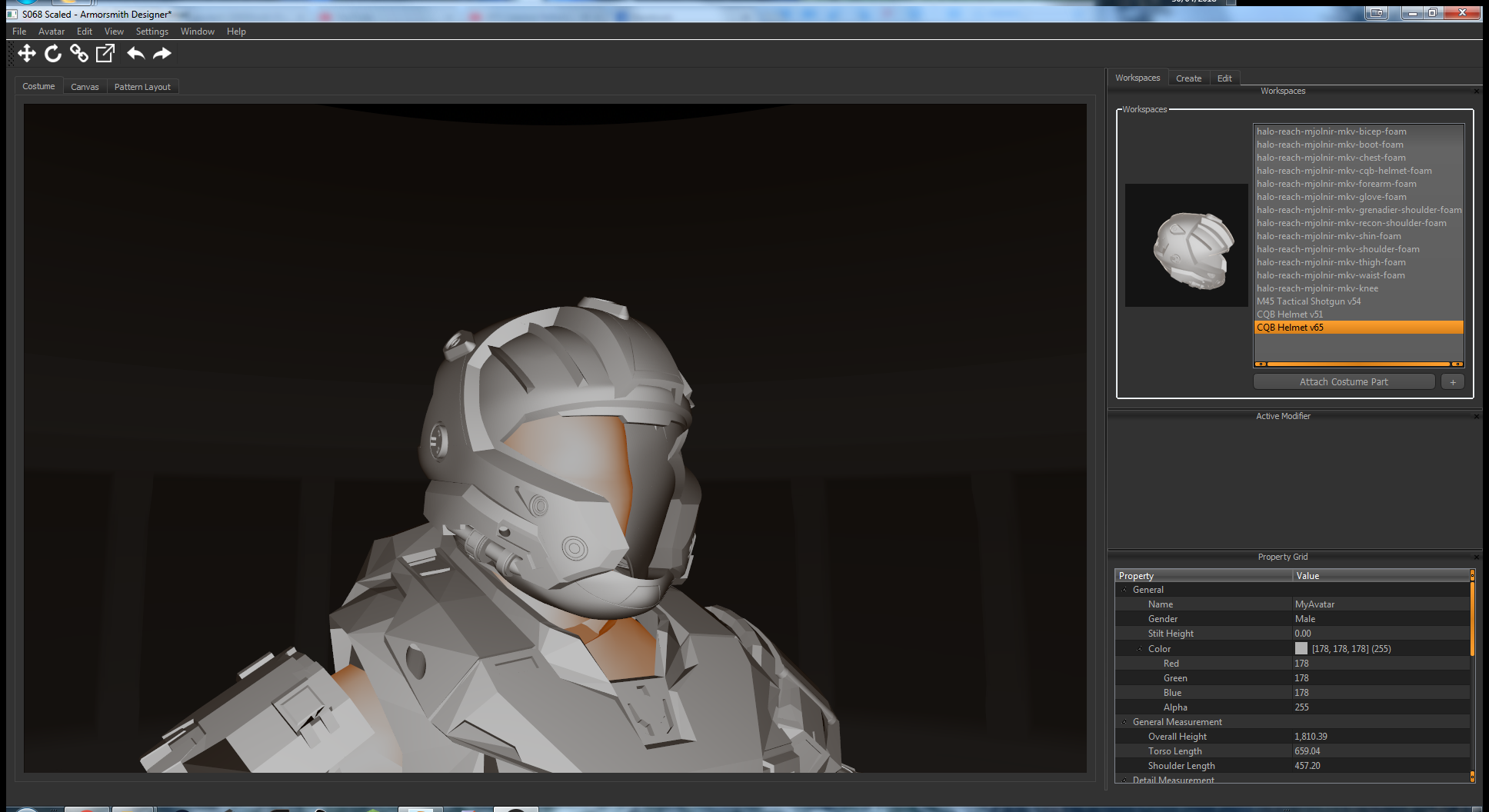This screenshot has height=812, width=1489.
Task: Open the Avatar menu
Action: tap(52, 32)
